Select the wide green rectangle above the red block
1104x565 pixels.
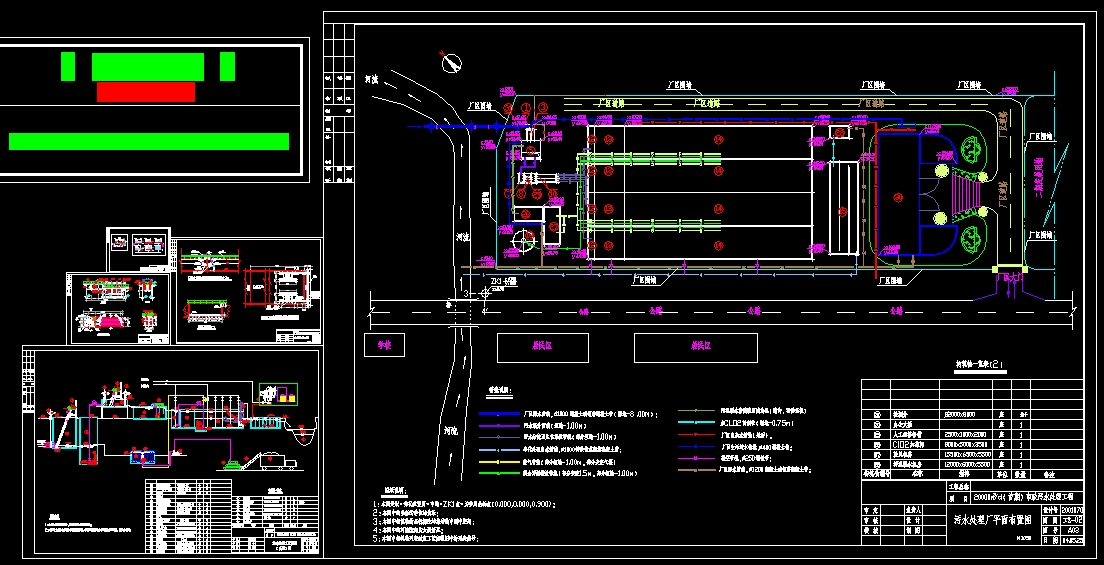[148, 66]
